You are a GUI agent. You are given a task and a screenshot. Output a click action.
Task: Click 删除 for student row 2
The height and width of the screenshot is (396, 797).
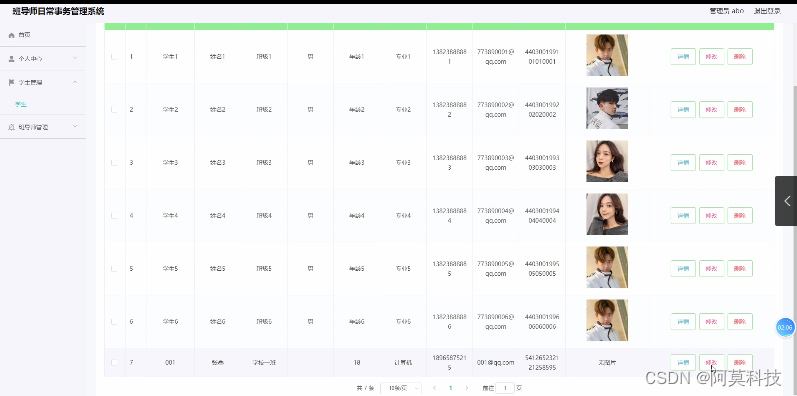(740, 109)
